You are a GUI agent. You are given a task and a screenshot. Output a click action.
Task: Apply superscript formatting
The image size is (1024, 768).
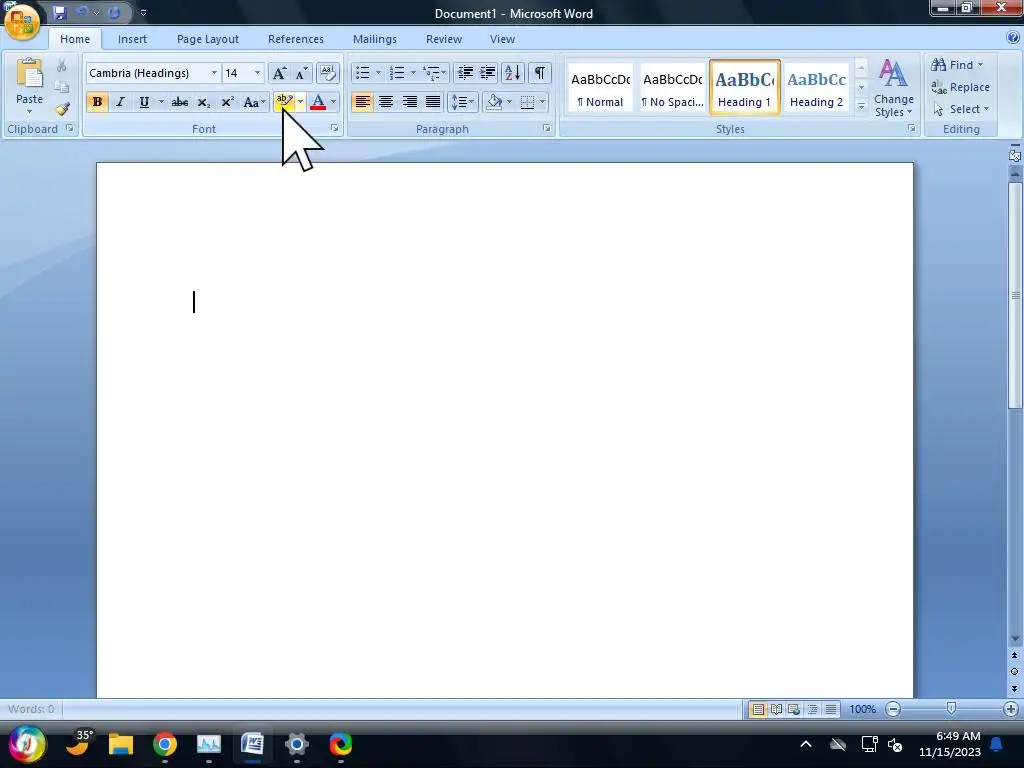point(227,102)
